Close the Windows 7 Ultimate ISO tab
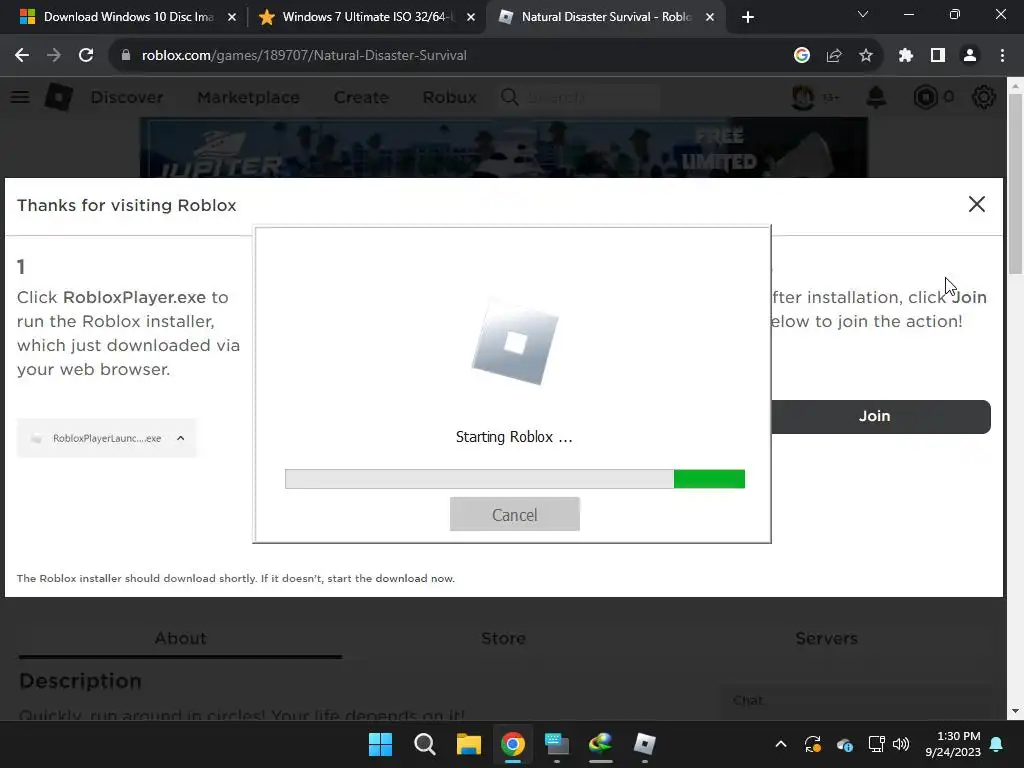Screen dimensions: 1024x768 471,18
